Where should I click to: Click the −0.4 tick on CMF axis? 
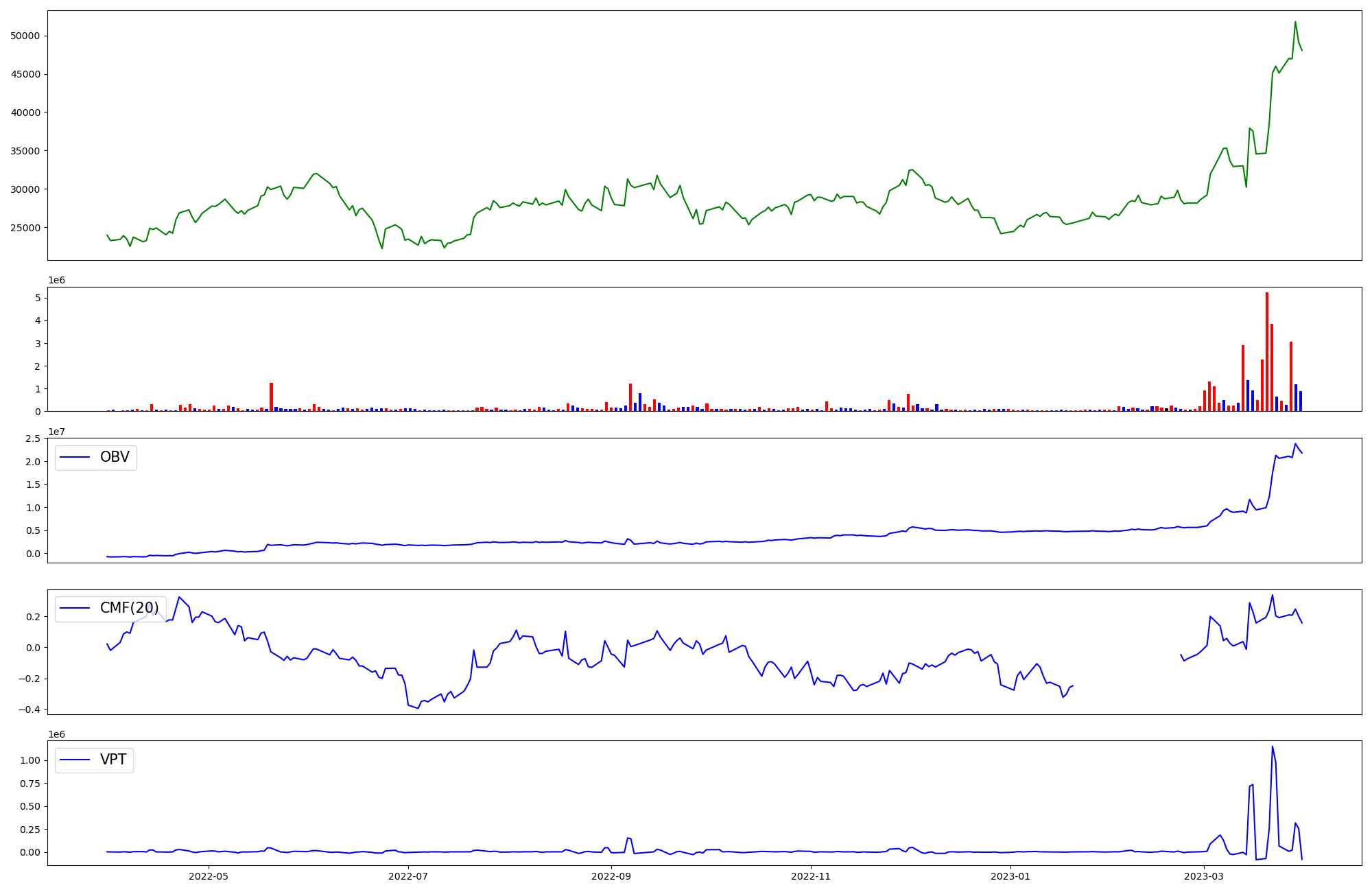(x=27, y=710)
